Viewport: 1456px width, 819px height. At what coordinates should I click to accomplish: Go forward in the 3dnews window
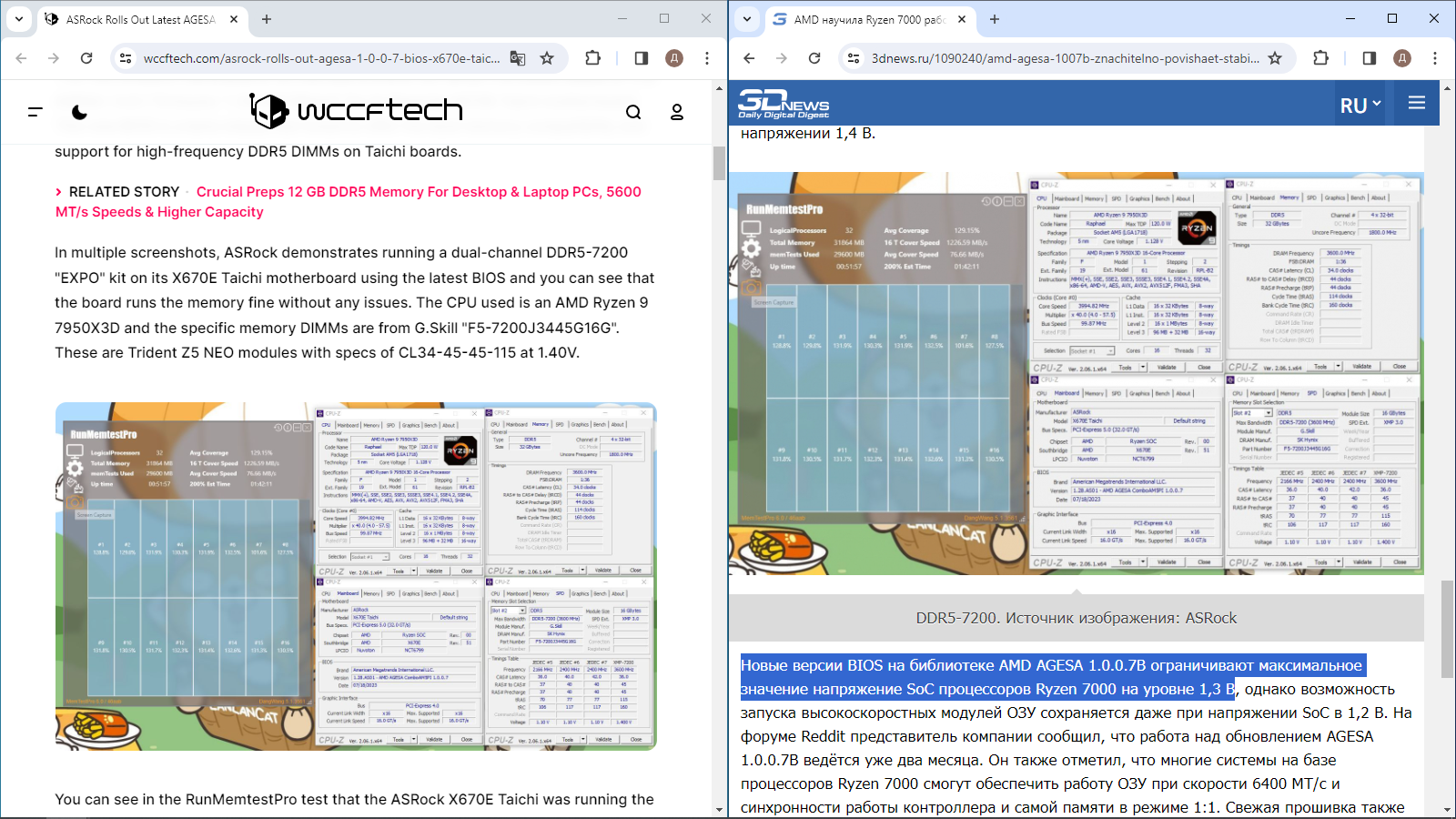(x=782, y=58)
